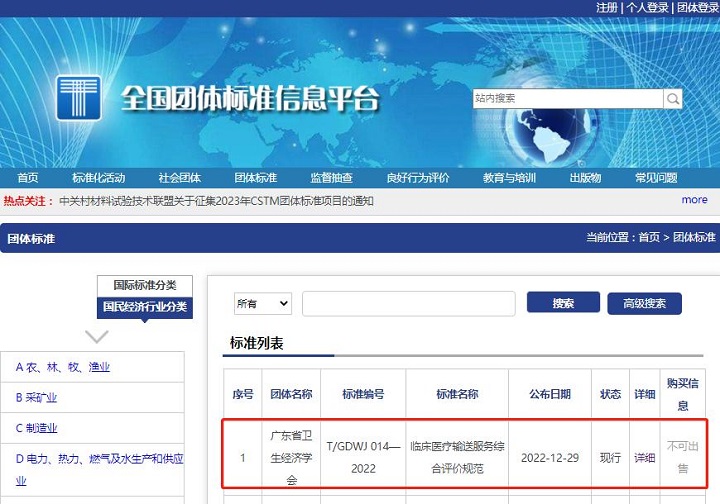Screen dimensions: 720x504
Task: Click the 团体名称 column header
Action: coord(291,394)
